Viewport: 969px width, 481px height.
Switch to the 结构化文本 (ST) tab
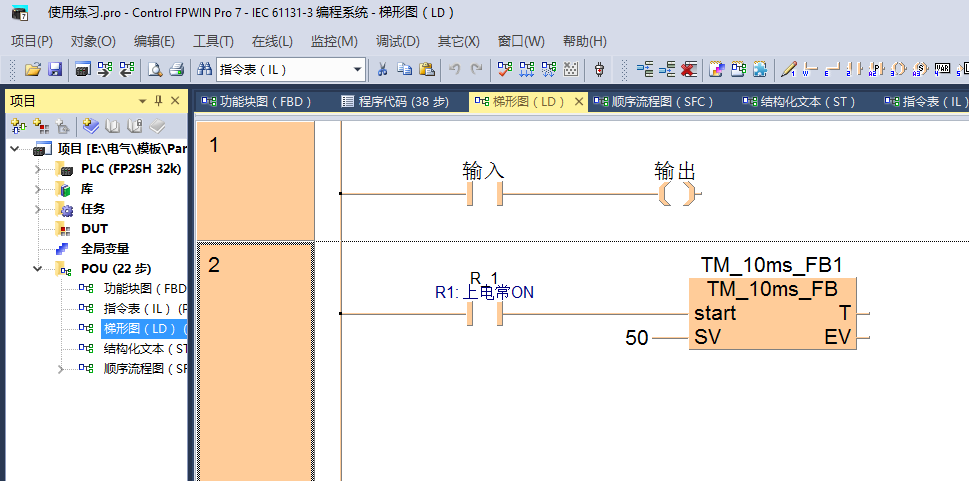pos(799,101)
